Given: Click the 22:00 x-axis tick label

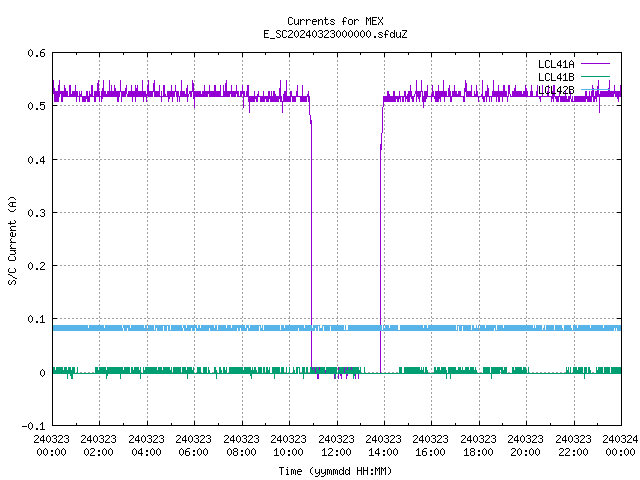Looking at the screenshot, I should pyautogui.click(x=573, y=452).
